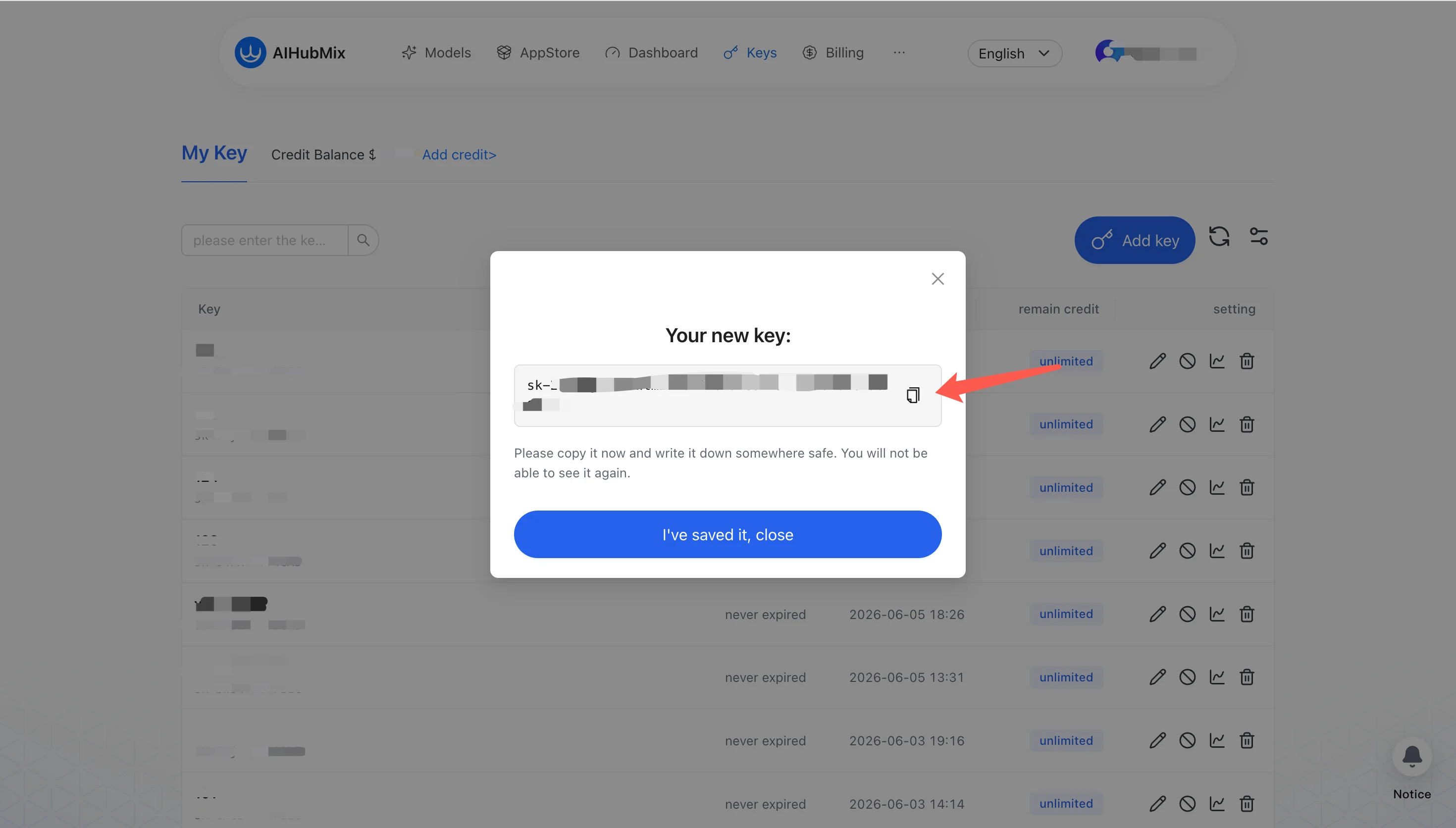The height and width of the screenshot is (828, 1456).
Task: Copy the new key with the copy icon
Action: pyautogui.click(x=913, y=395)
